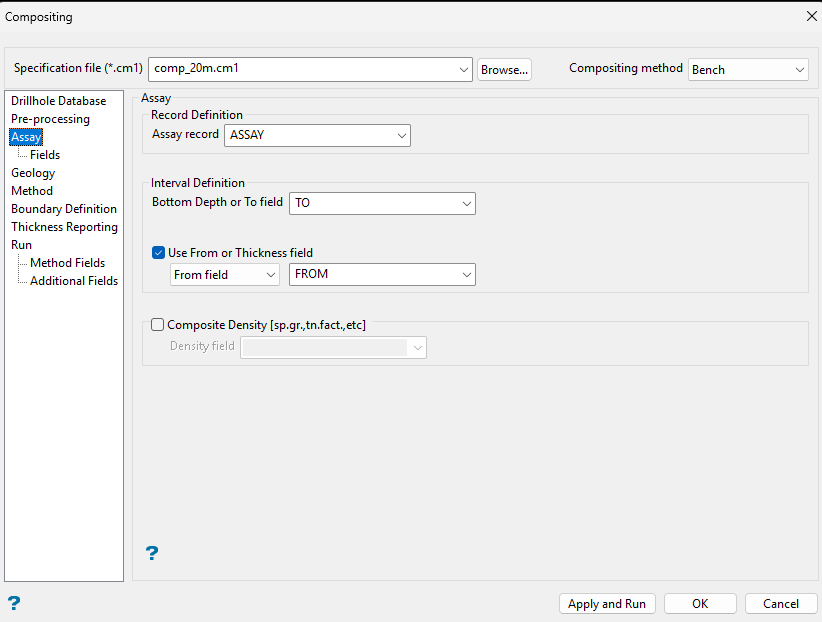Click the ASSAY record value text
Screen dimensions: 822x622
click(x=247, y=135)
